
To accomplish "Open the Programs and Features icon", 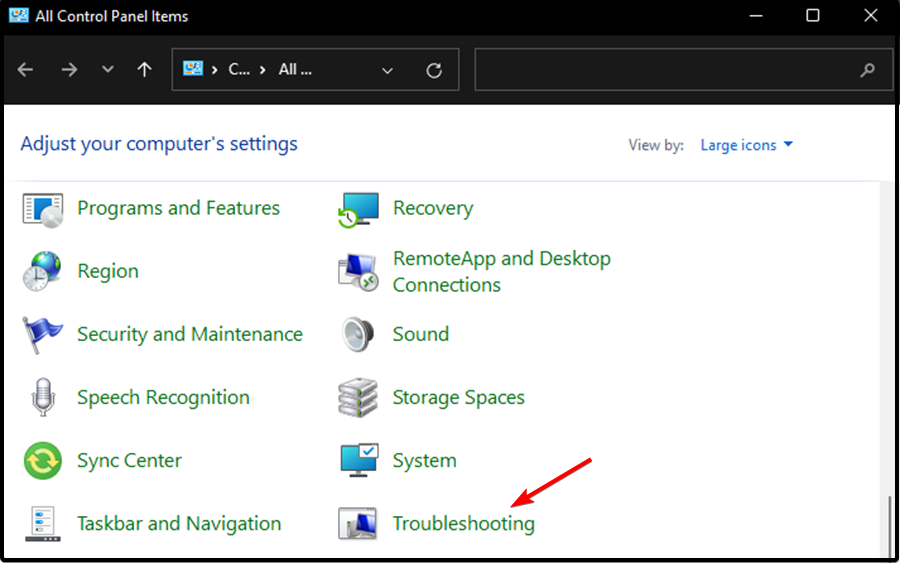I will 43,209.
